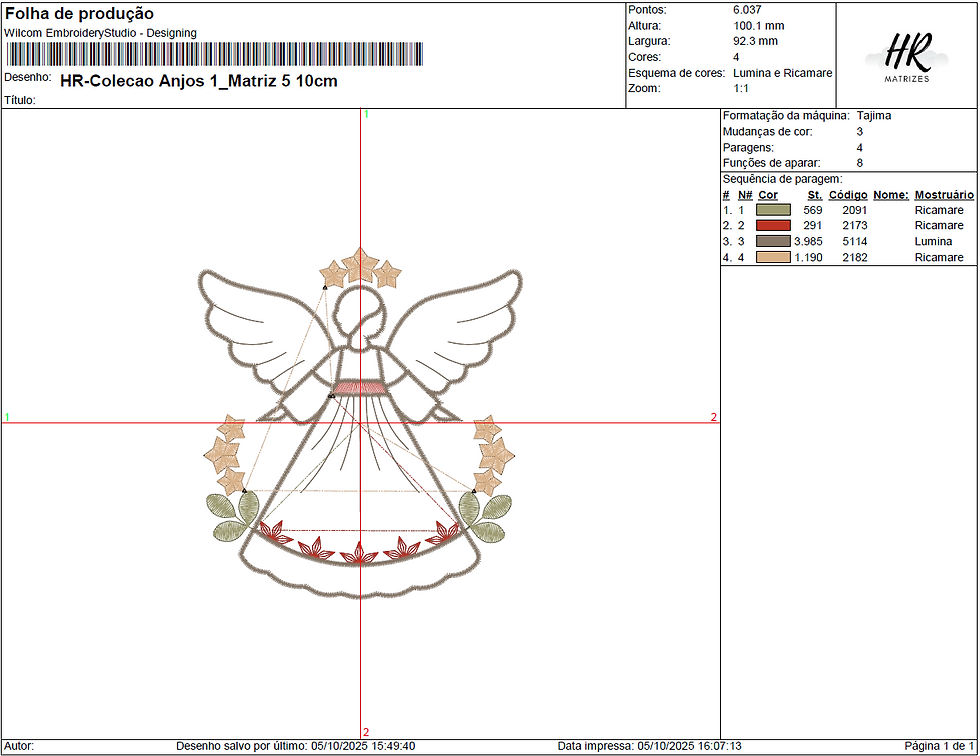Click the 'Nome:' column header
This screenshot has height=756, width=980.
891,195
